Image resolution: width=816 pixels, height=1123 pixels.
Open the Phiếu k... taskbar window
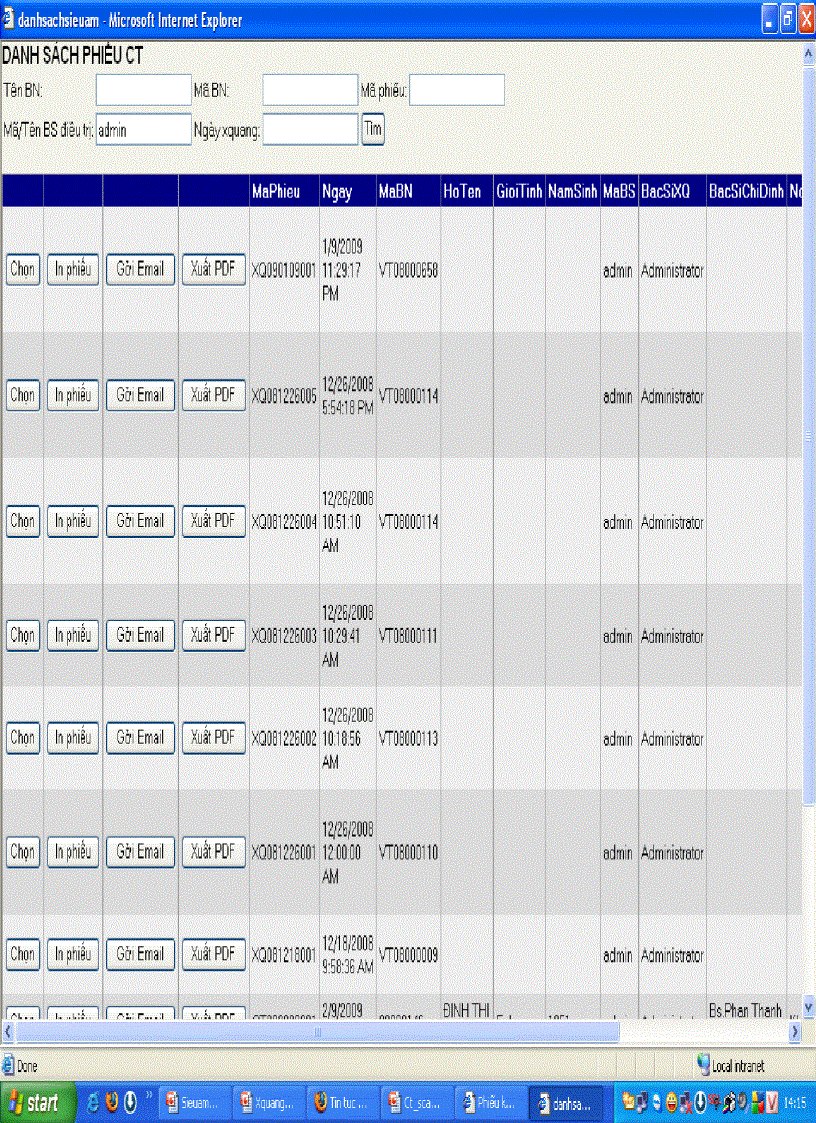[x=491, y=1103]
